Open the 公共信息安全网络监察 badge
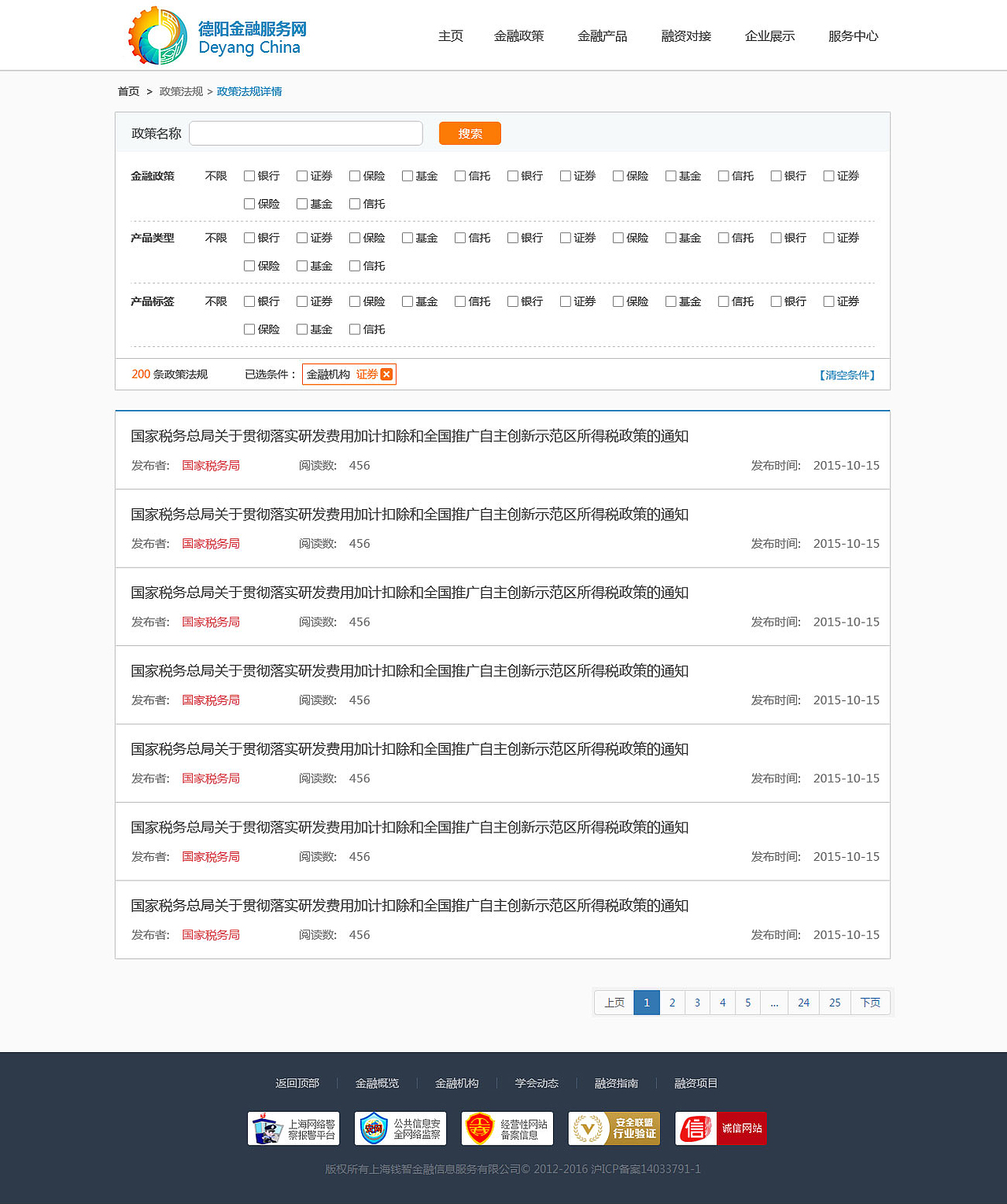 (400, 1128)
